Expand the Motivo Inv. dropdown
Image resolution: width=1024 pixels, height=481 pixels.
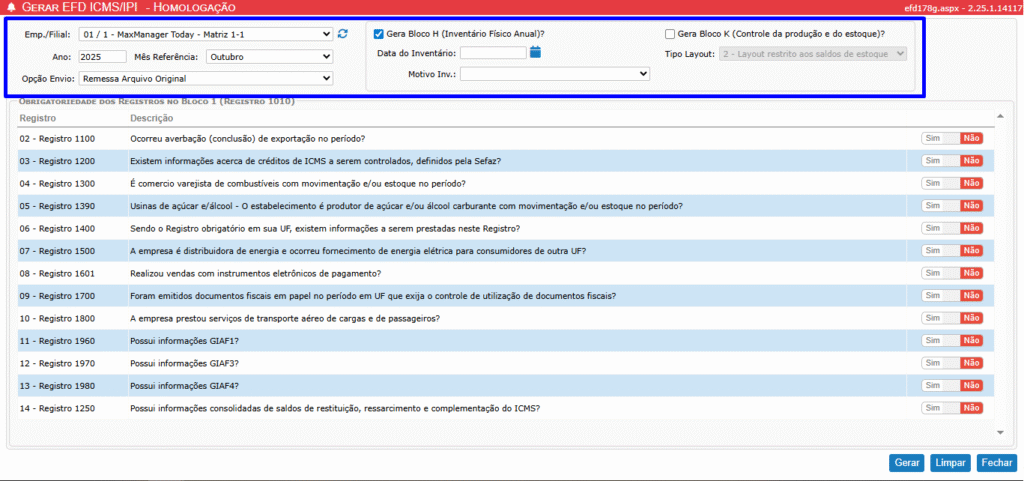click(555, 73)
